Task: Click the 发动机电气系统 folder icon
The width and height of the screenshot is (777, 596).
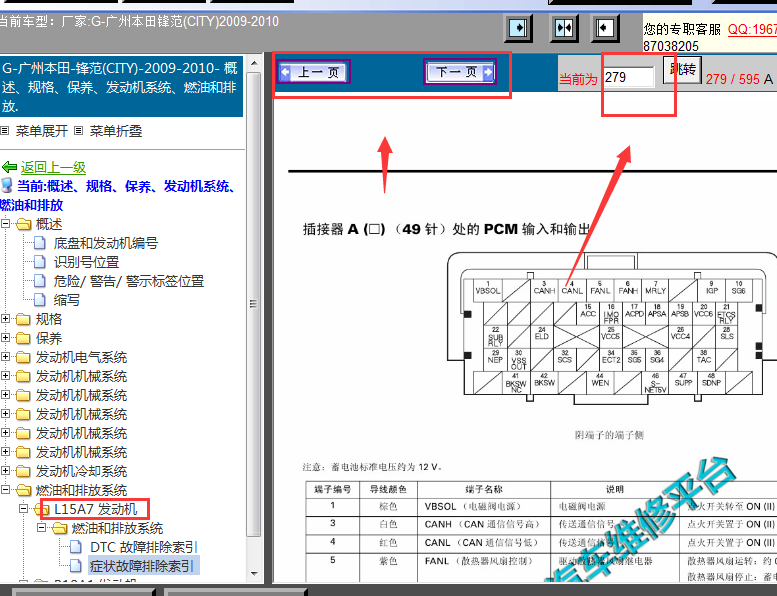Action: [x=23, y=357]
